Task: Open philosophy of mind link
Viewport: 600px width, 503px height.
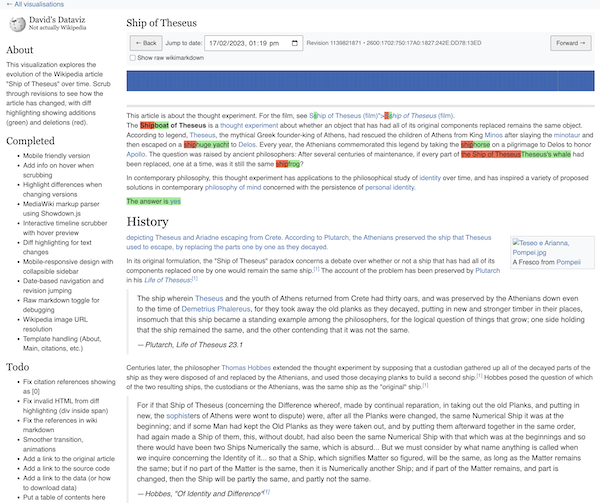Action: [x=233, y=187]
